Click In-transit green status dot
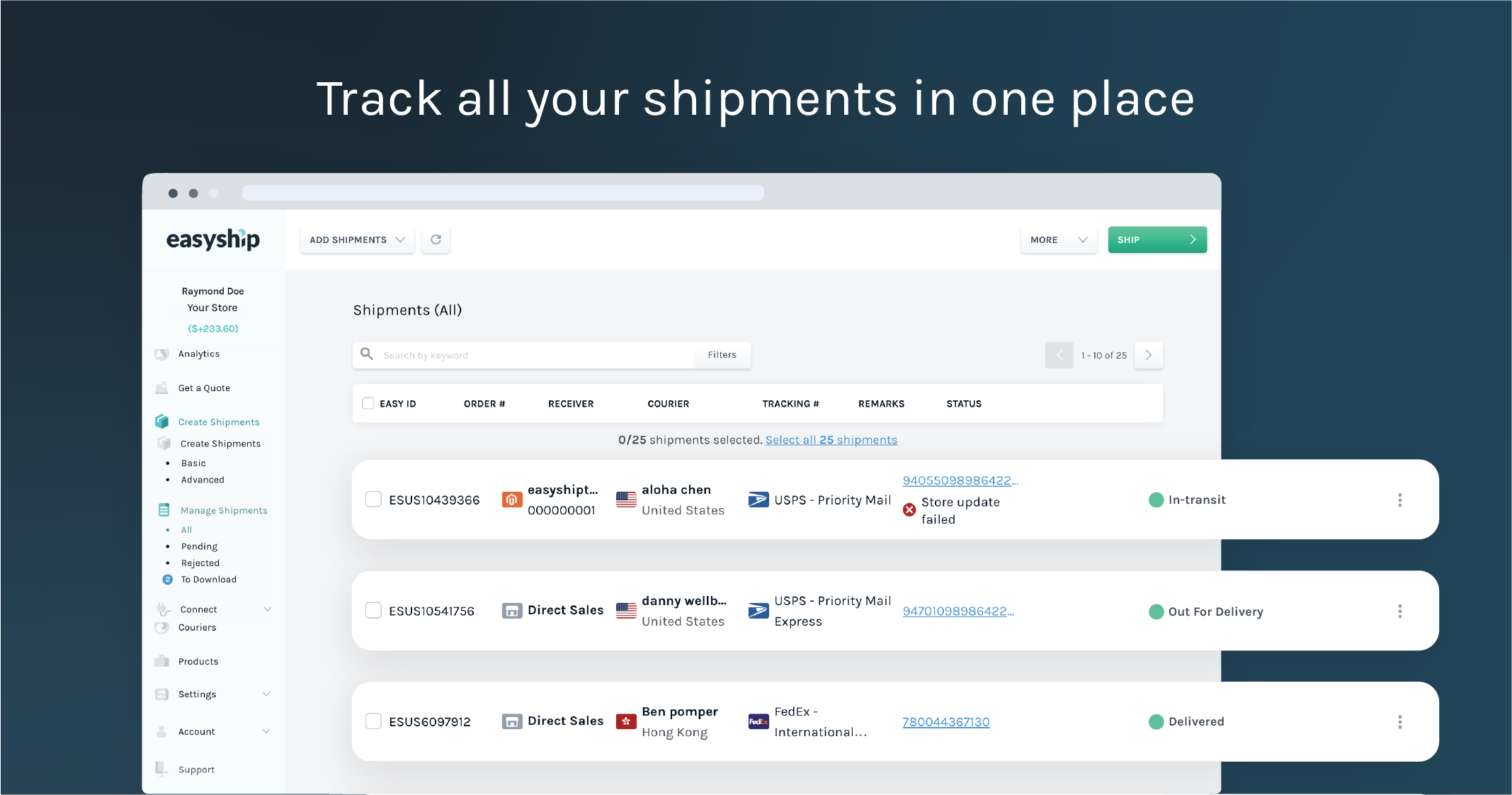The image size is (1512, 795). click(1156, 500)
